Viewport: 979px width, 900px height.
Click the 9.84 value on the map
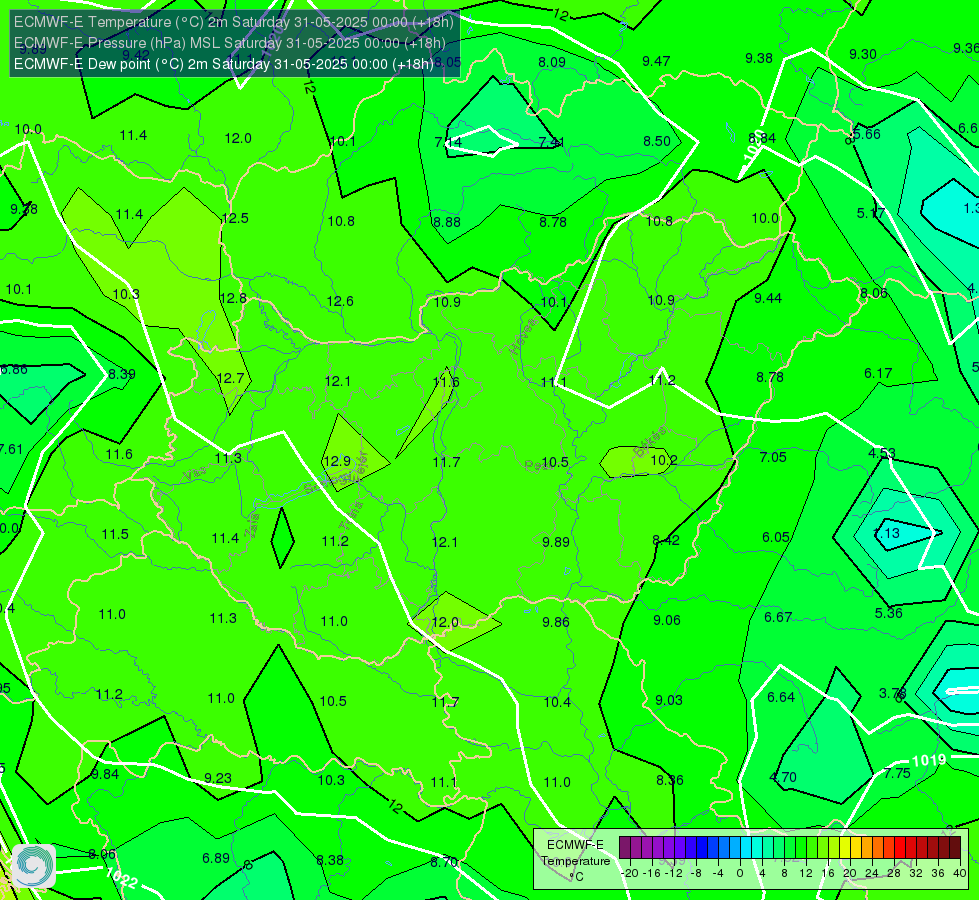tap(105, 774)
